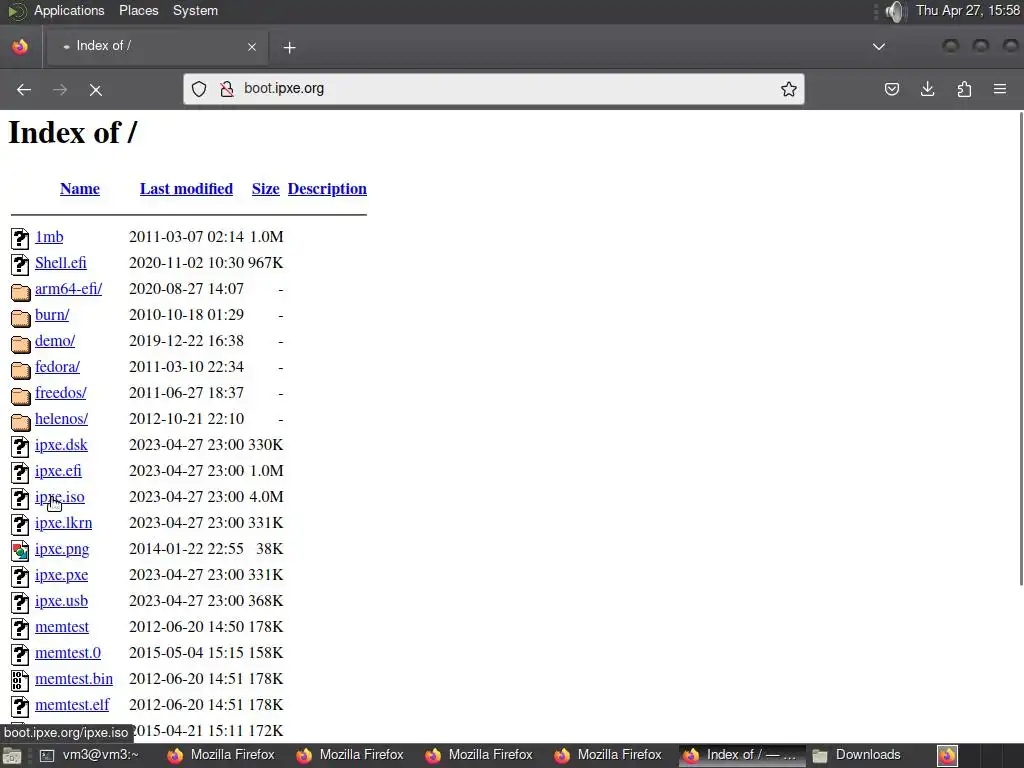1024x768 pixels.
Task: Click the binary icon next to memtest.bin
Action: pyautogui.click(x=20, y=680)
